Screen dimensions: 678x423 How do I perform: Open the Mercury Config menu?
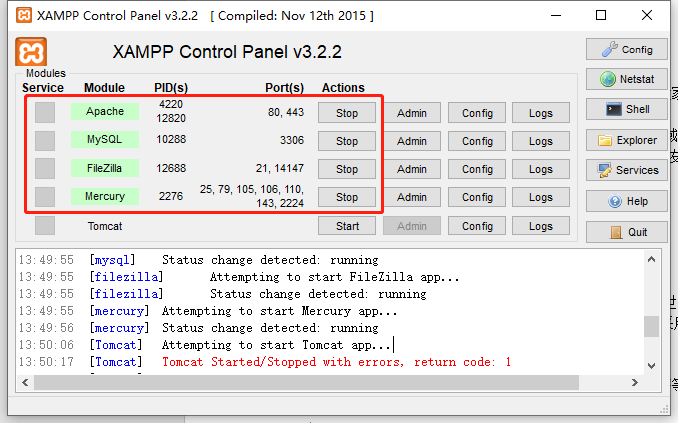coord(477,197)
